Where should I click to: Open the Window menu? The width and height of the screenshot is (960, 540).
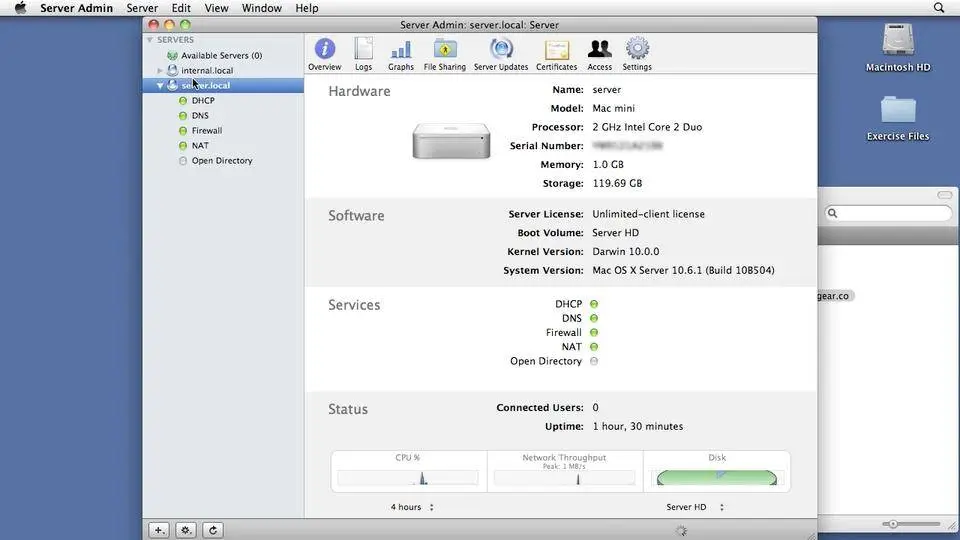point(261,8)
